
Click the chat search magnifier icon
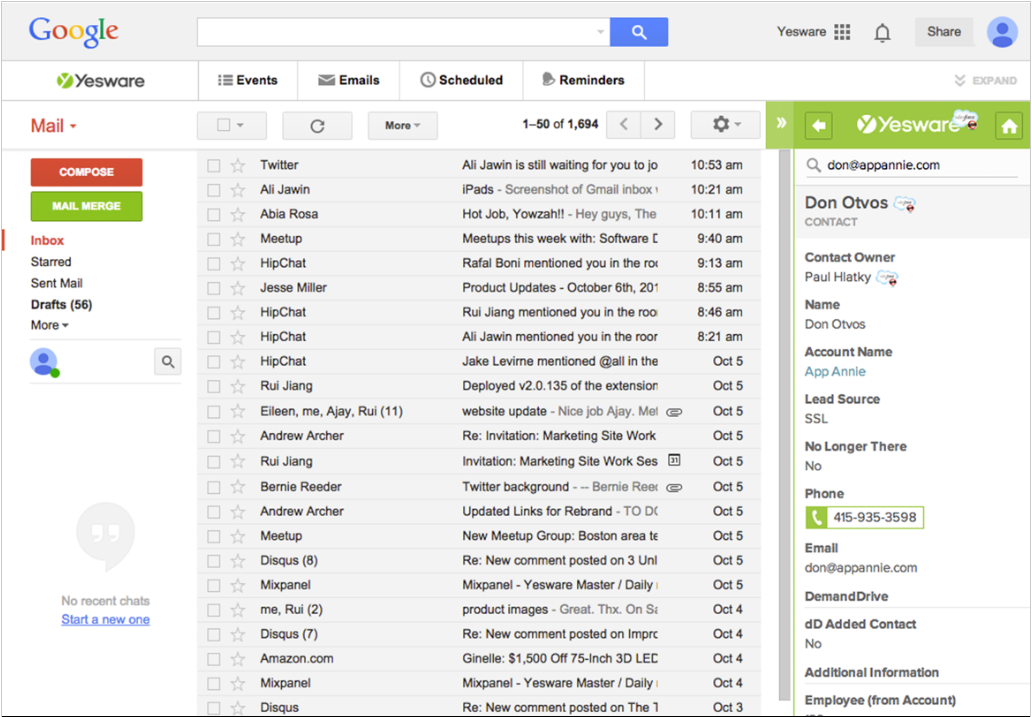point(168,362)
